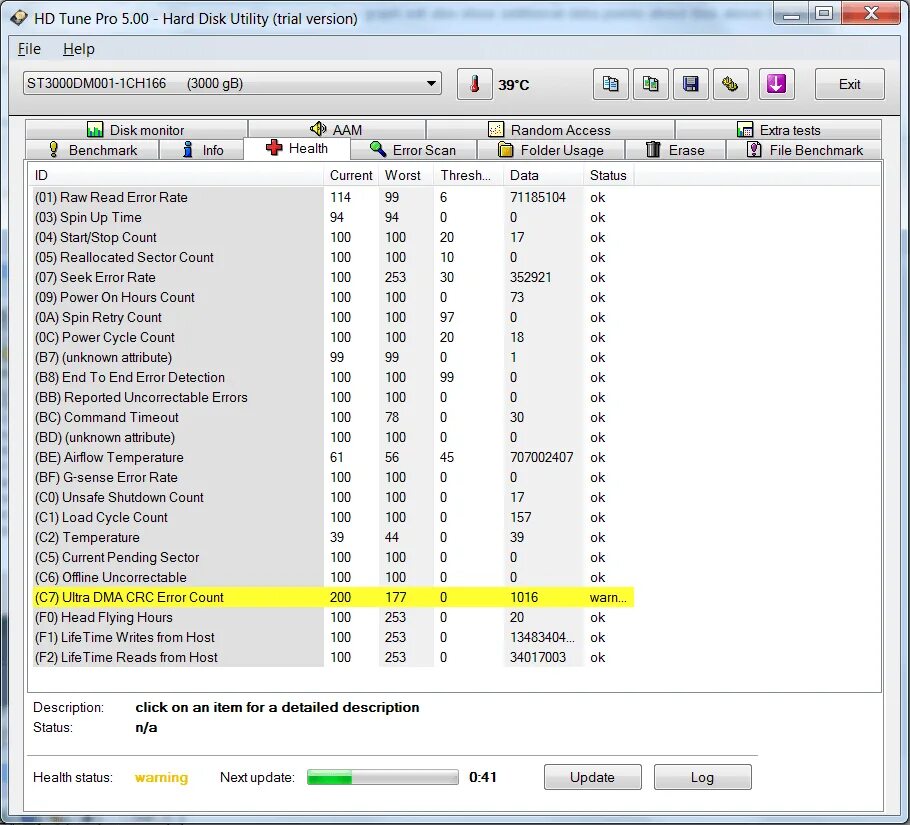Copy info to clipboard icon
The image size is (910, 825).
pos(611,85)
